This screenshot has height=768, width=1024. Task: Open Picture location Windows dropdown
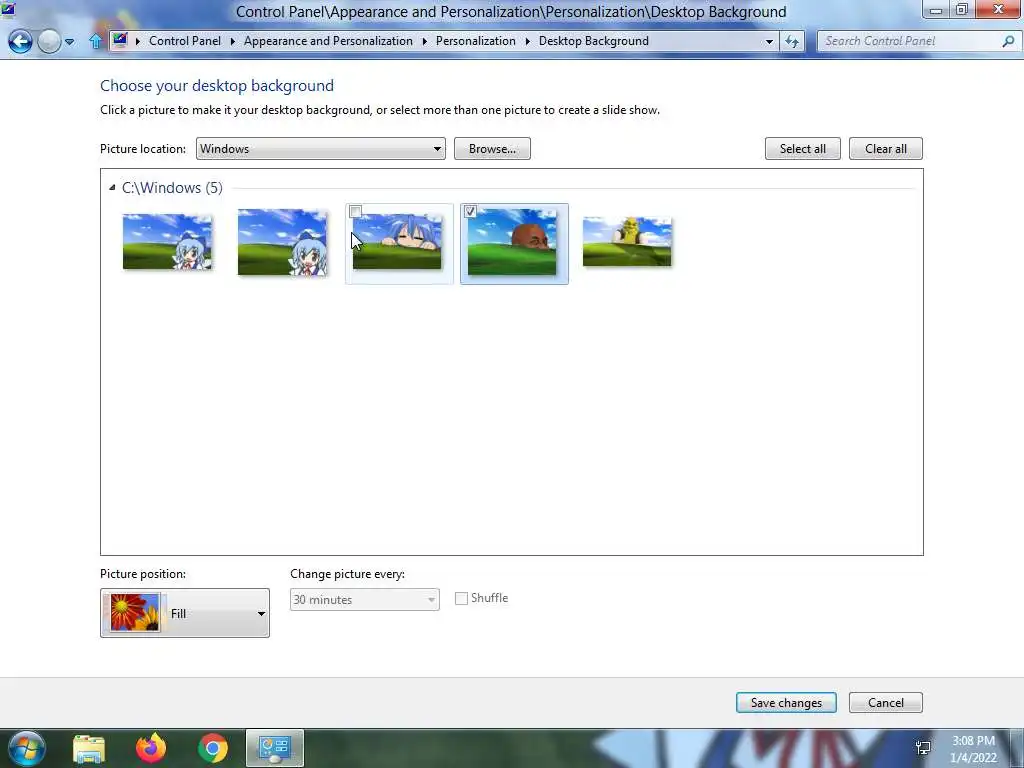(321, 149)
